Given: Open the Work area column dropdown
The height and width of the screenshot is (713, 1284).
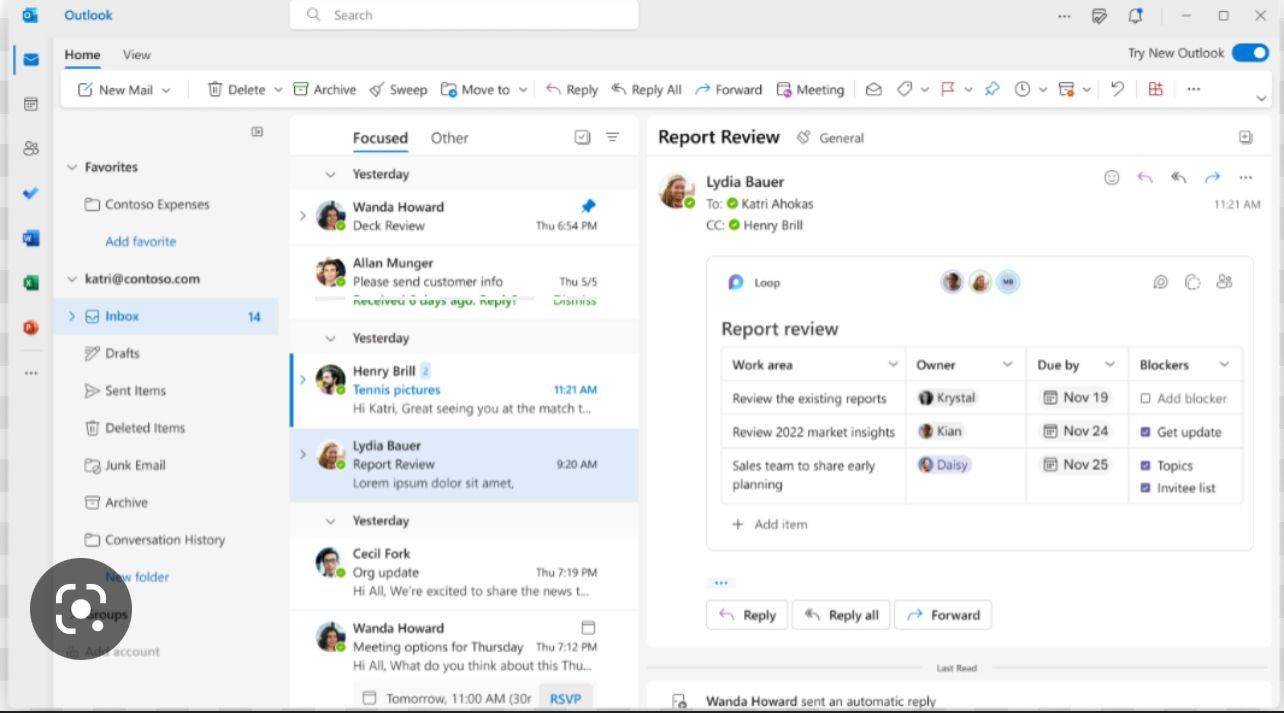Looking at the screenshot, I should (893, 365).
